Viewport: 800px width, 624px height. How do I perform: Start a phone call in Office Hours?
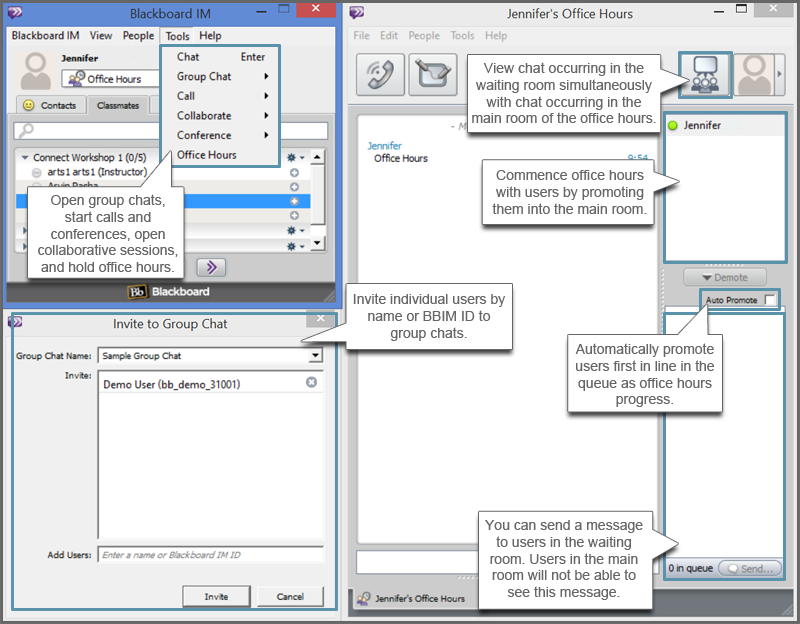[x=380, y=74]
